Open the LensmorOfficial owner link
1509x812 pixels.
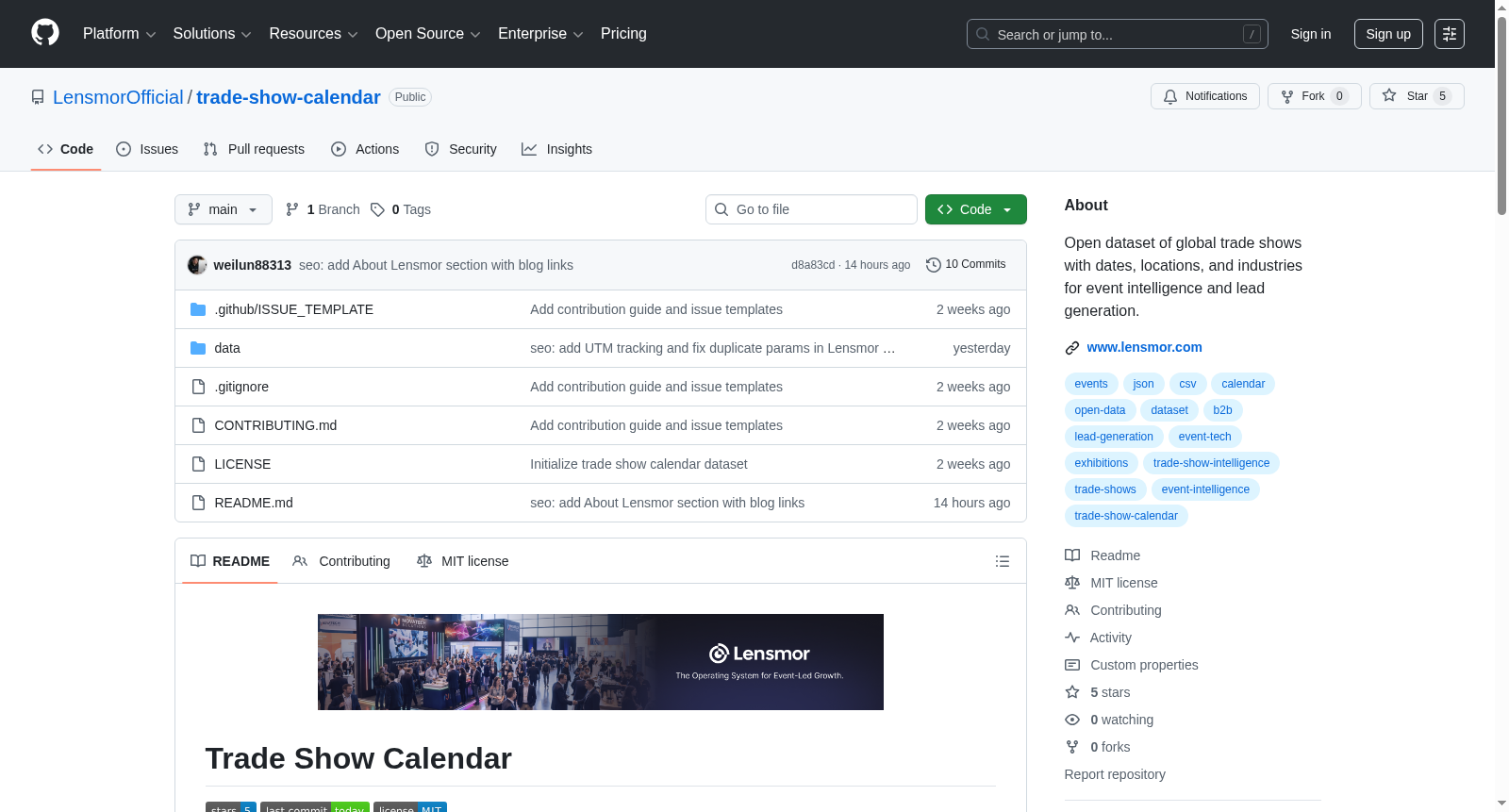click(x=118, y=97)
